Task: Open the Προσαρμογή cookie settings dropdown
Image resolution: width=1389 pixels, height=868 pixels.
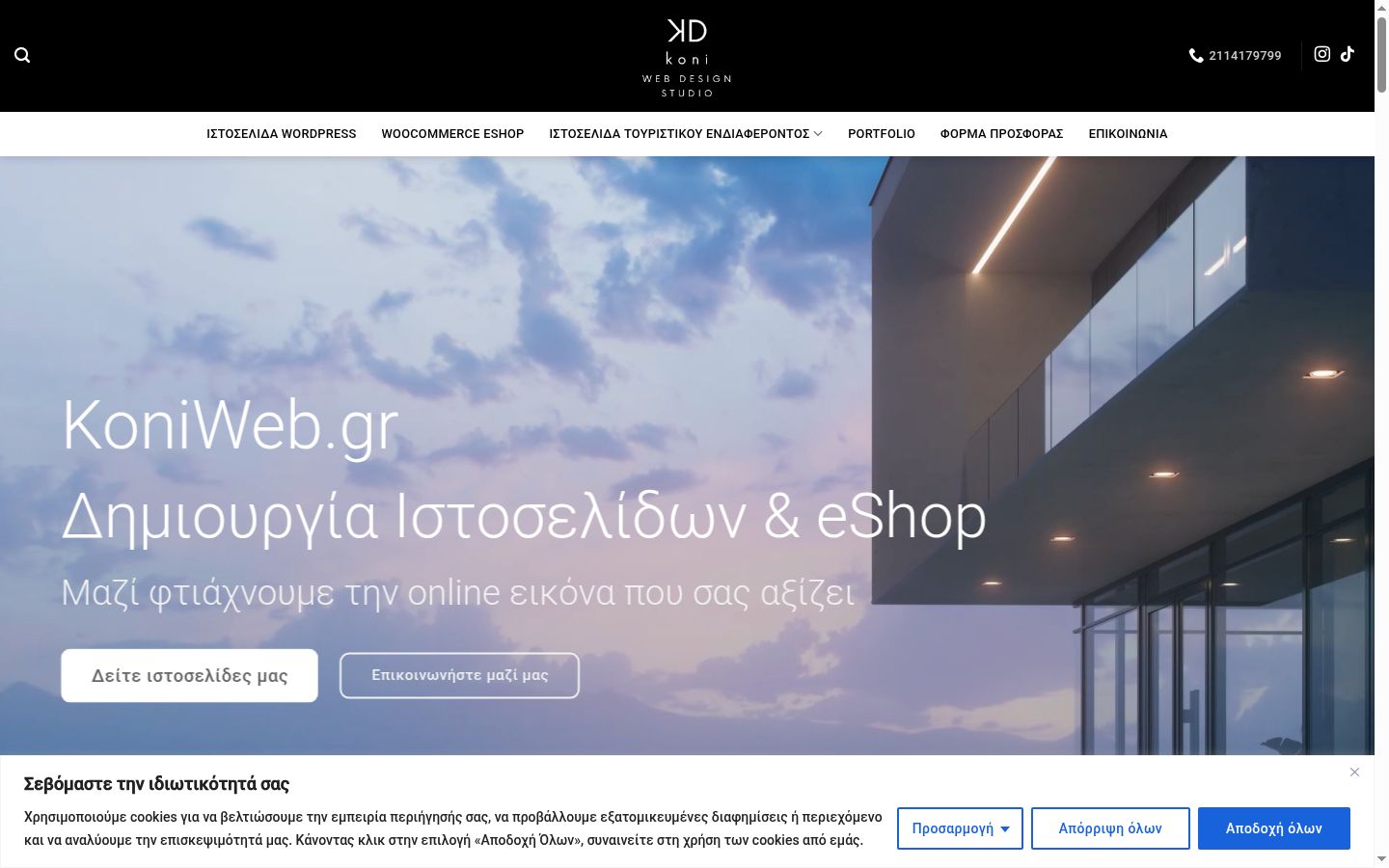Action: click(960, 828)
